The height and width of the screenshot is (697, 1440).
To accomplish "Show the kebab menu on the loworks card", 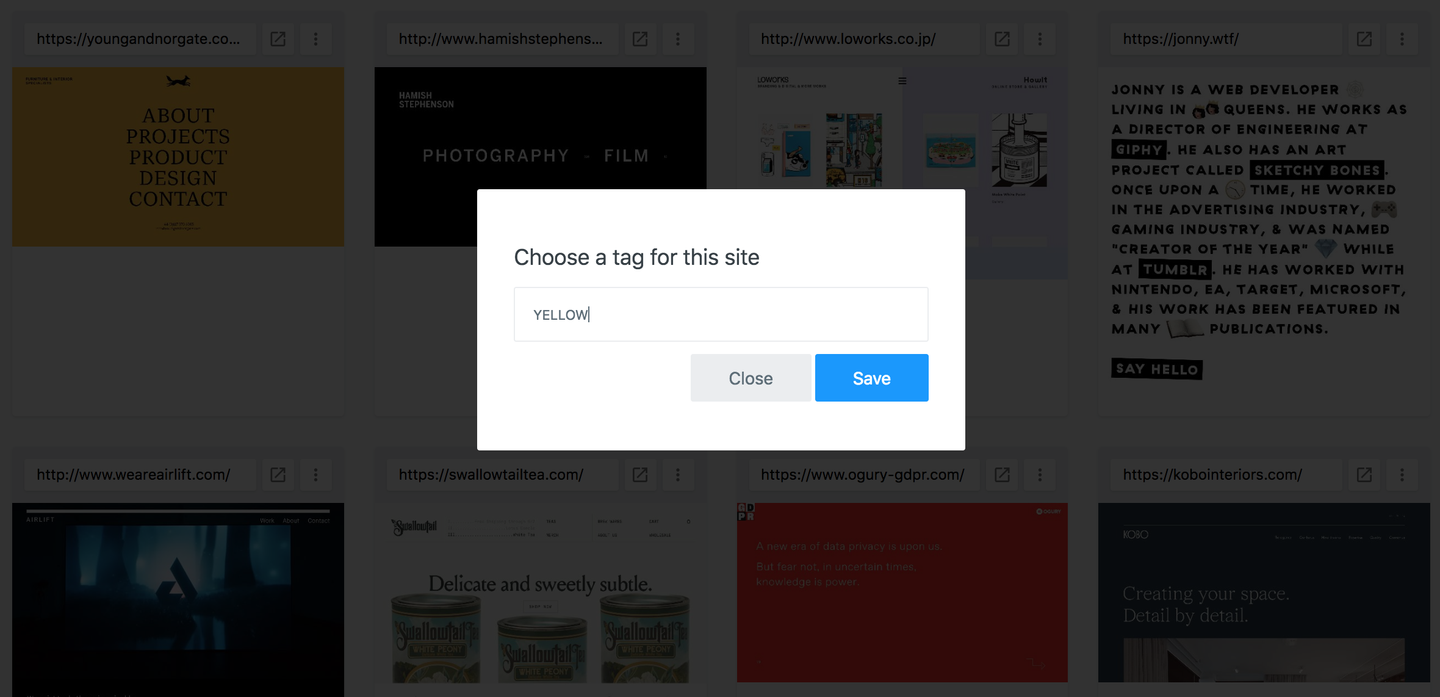I will click(x=1040, y=39).
